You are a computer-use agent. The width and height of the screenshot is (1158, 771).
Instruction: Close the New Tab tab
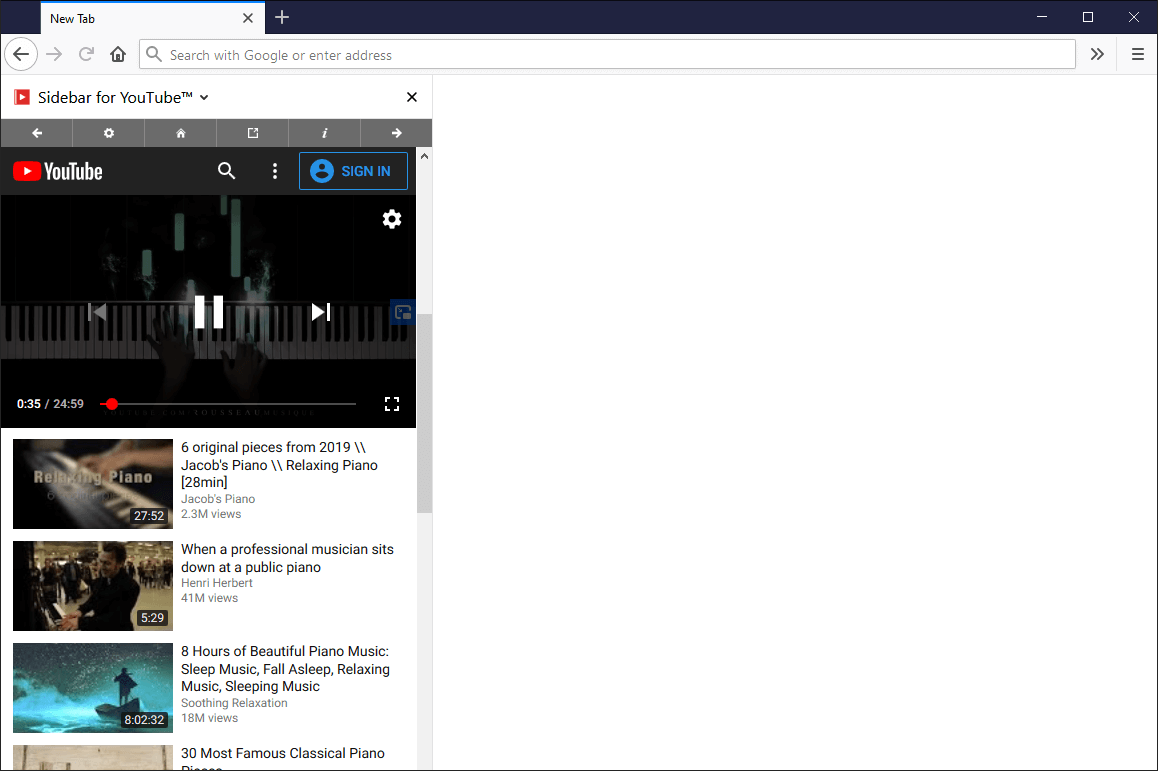248,18
